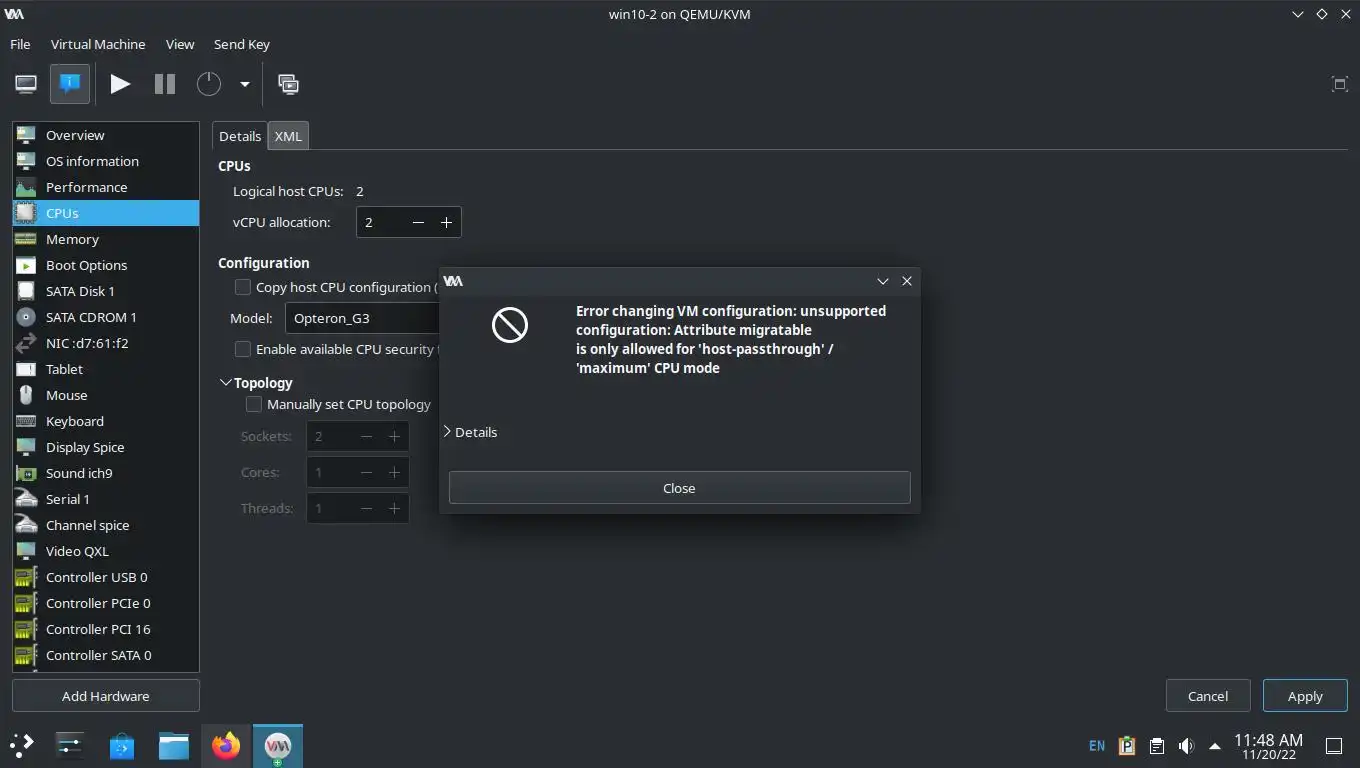Select Sound ich9 entry

(x=105, y=473)
